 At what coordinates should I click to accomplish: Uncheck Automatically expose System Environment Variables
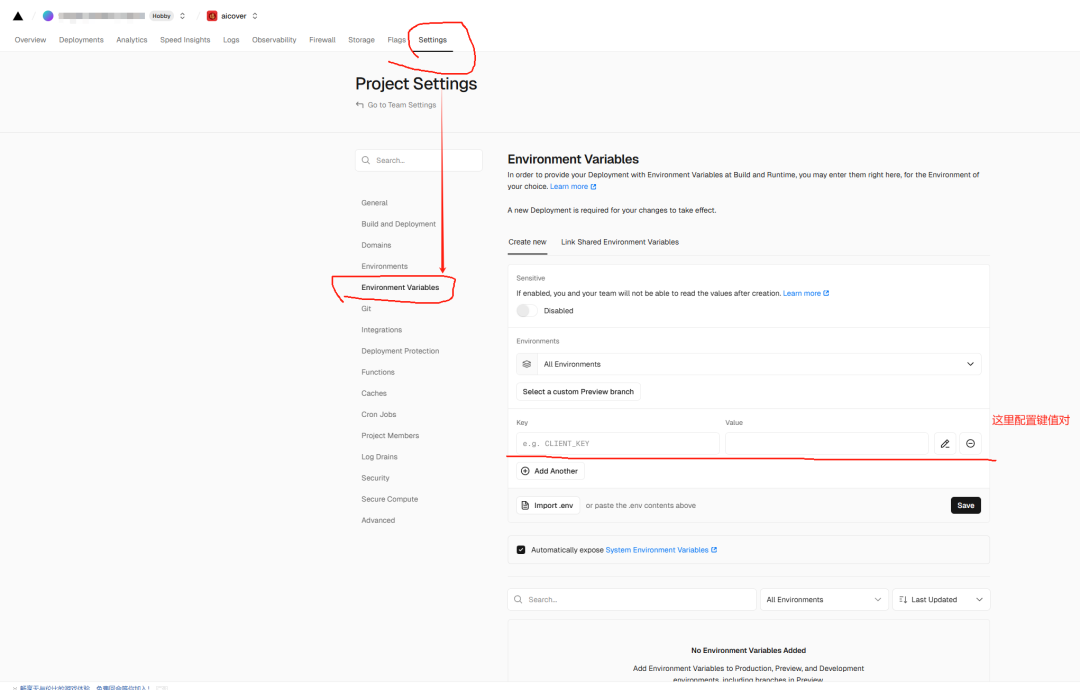point(521,550)
